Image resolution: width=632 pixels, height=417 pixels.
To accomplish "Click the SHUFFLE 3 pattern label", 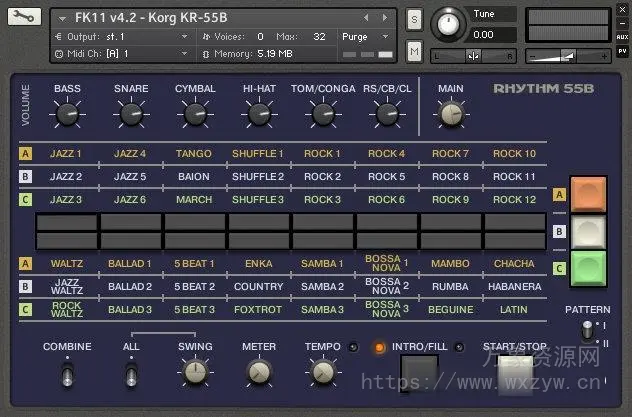I will click(258, 199).
